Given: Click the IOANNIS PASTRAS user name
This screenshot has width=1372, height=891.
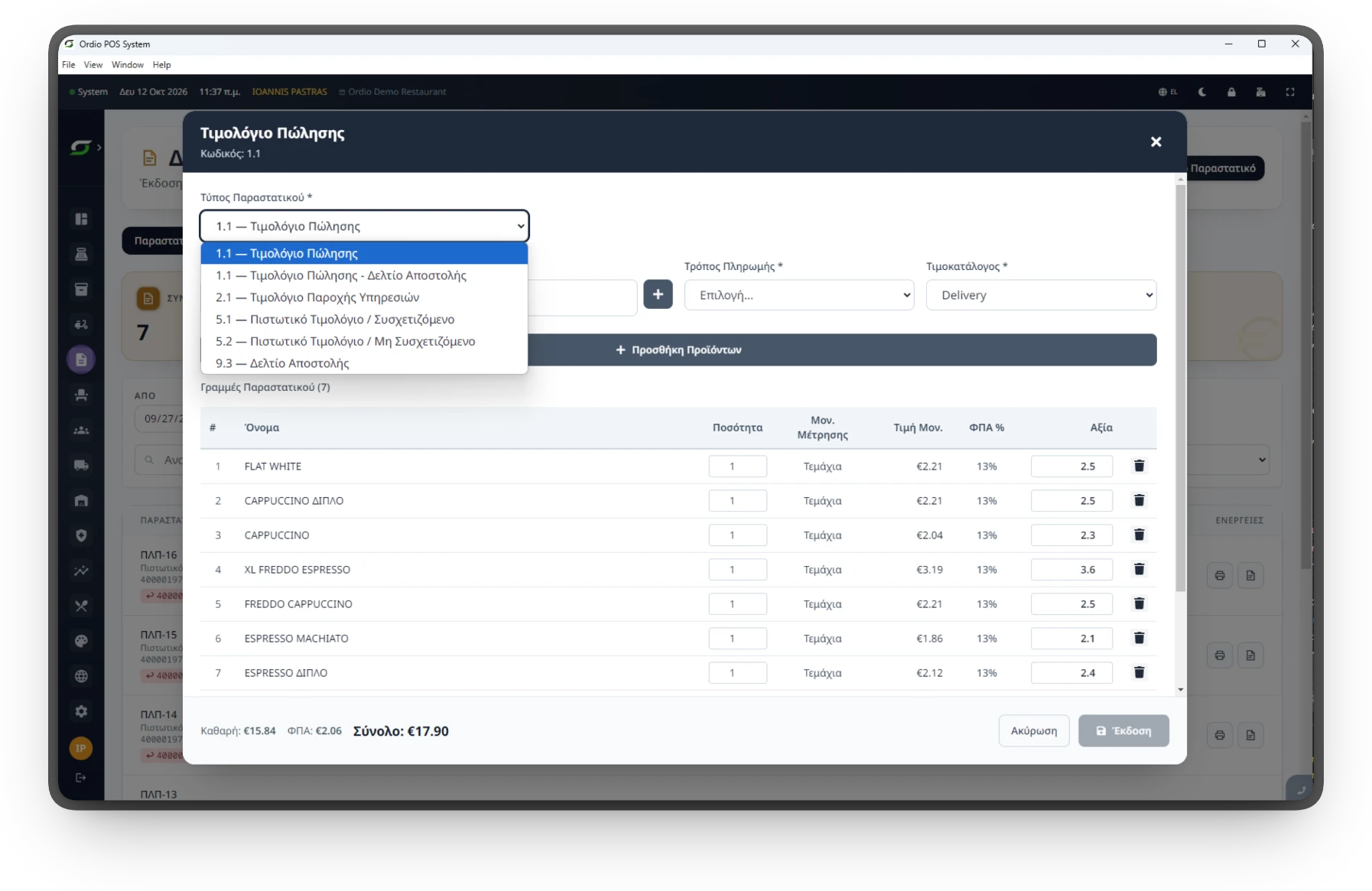Looking at the screenshot, I should tap(289, 92).
